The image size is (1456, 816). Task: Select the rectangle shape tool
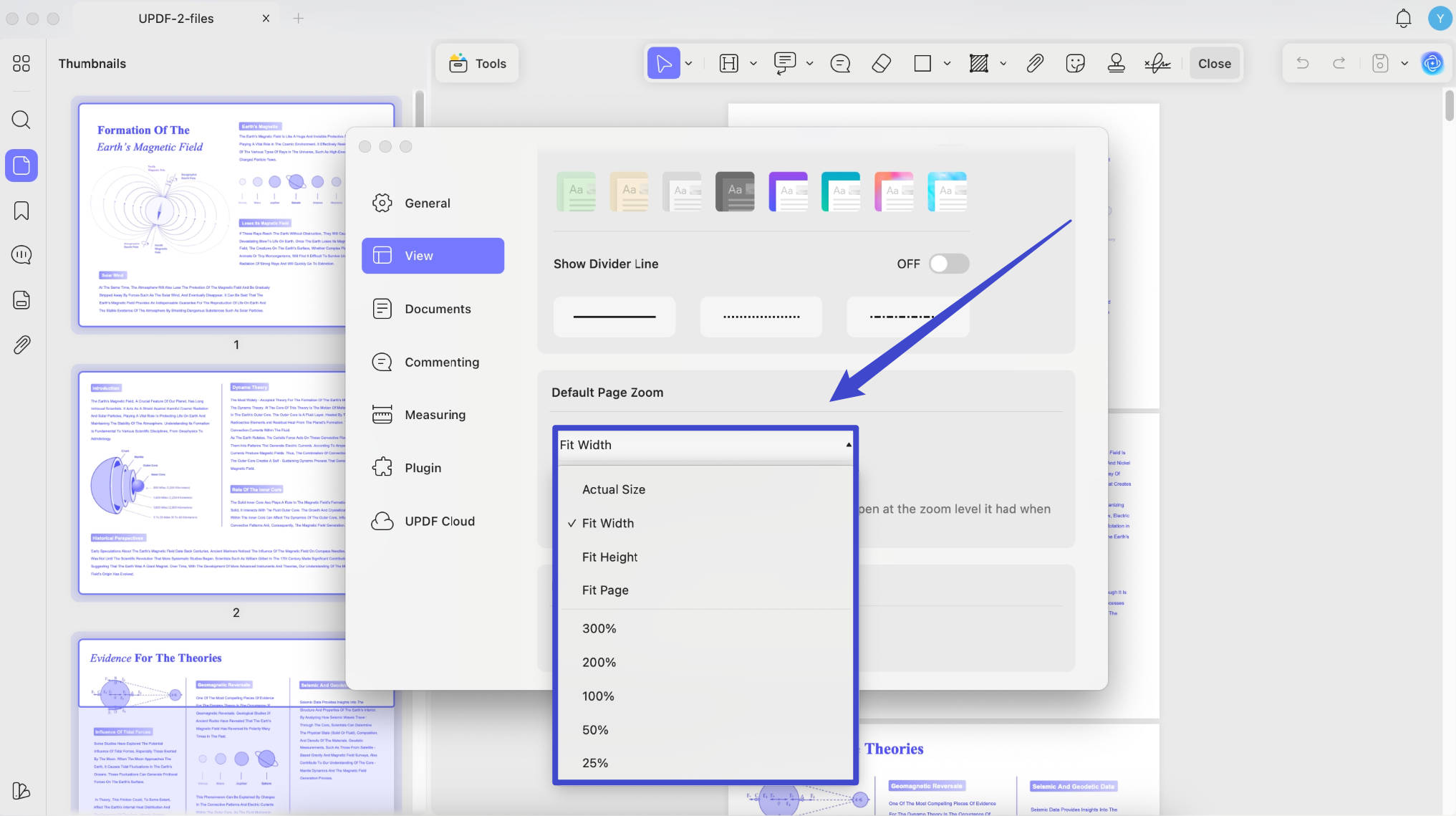922,64
